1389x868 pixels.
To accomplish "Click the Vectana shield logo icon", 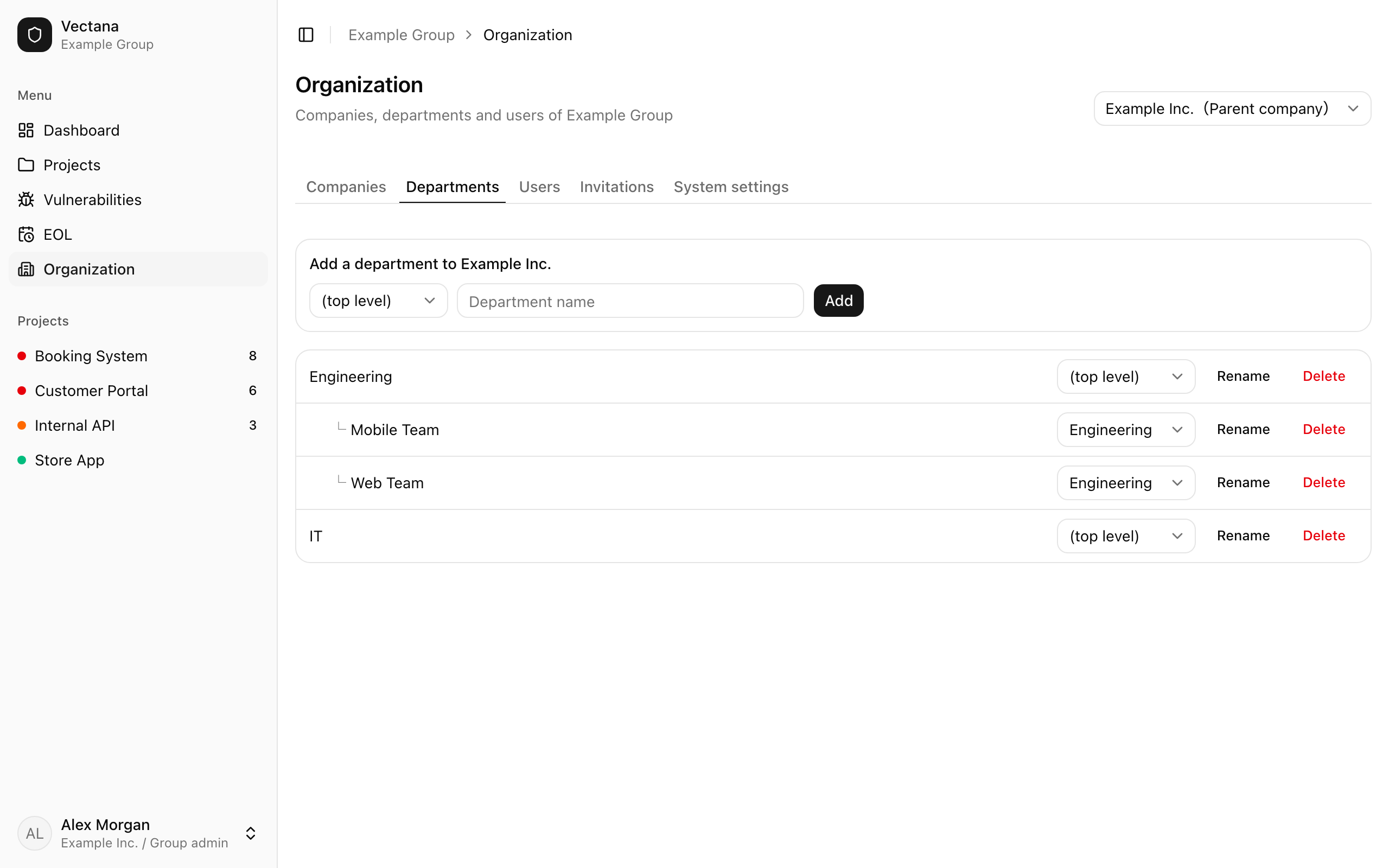I will pyautogui.click(x=34, y=34).
